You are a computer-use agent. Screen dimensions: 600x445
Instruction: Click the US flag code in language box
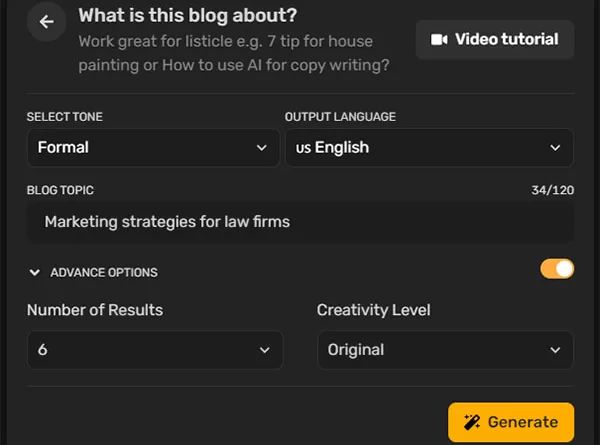[x=303, y=148]
